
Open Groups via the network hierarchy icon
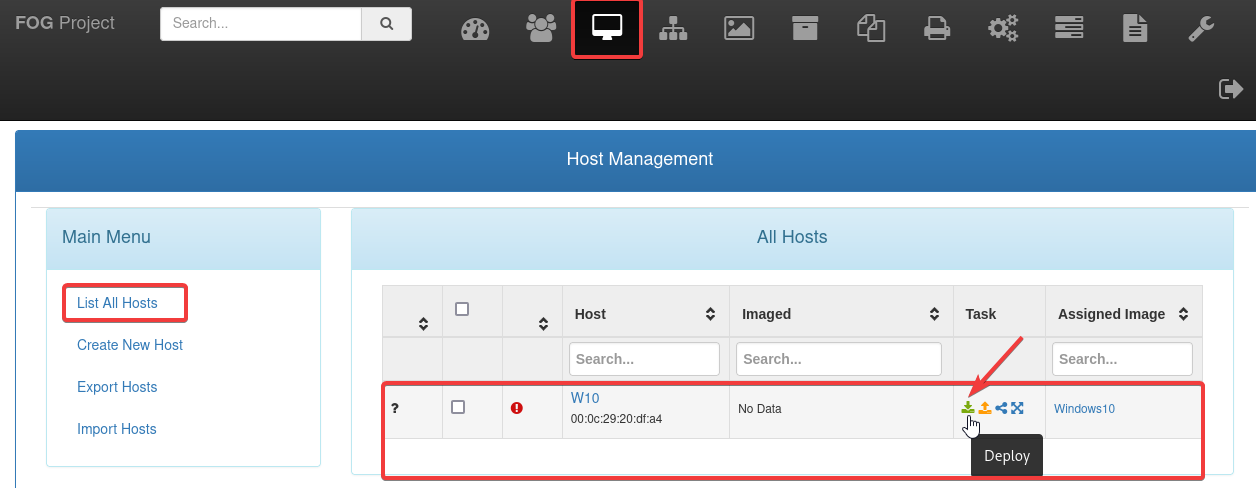pos(673,29)
